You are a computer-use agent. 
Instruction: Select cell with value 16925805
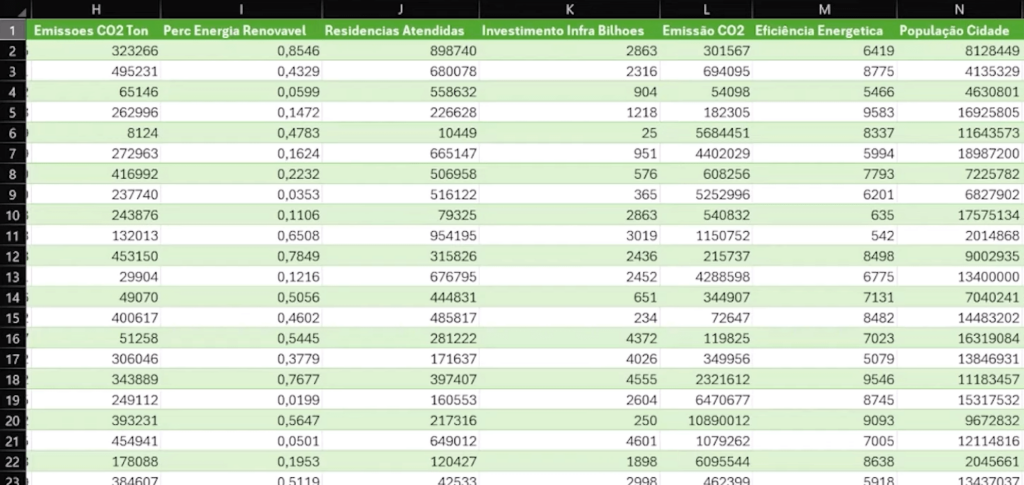pos(960,112)
